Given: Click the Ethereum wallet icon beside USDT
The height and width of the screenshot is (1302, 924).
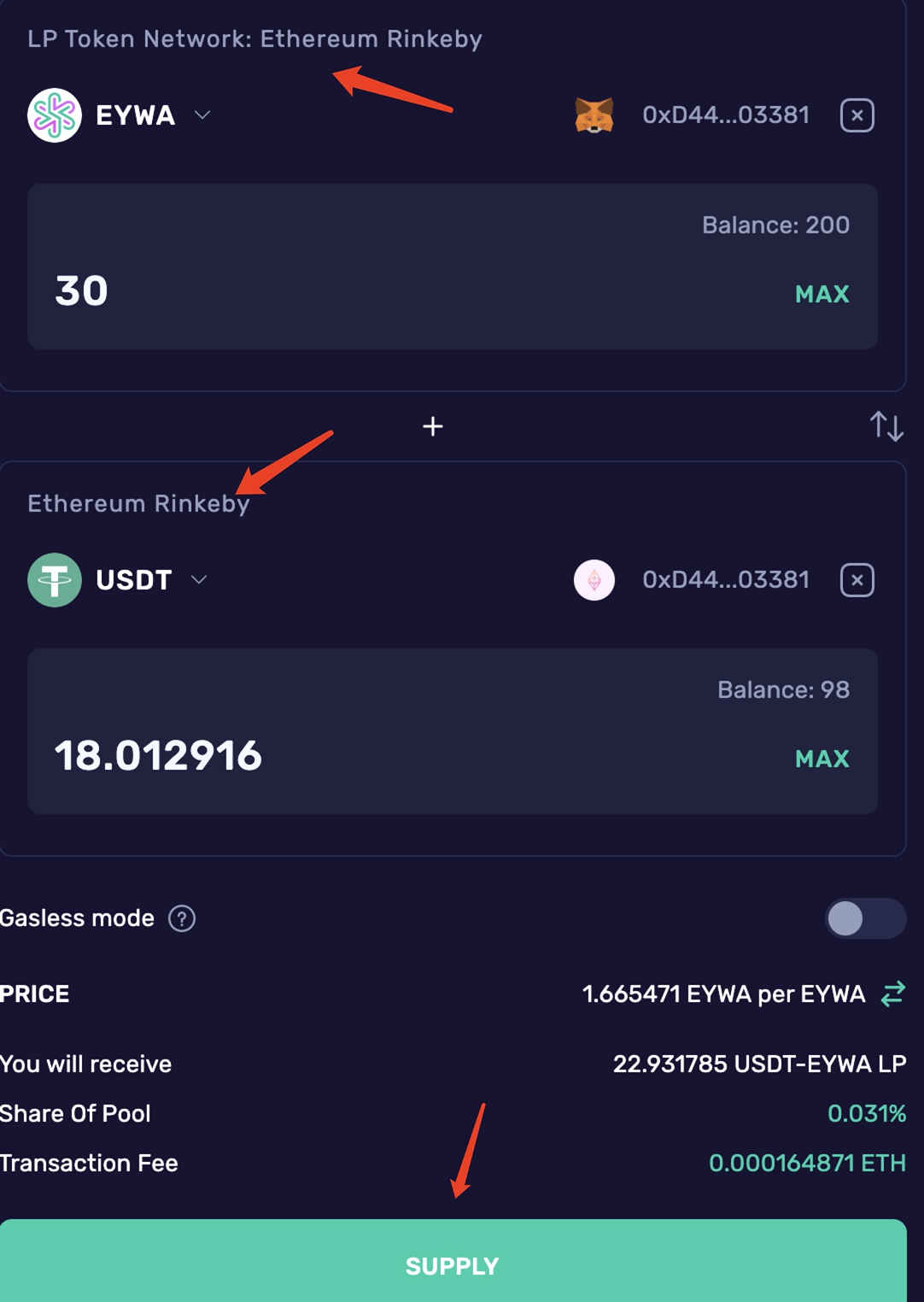Looking at the screenshot, I should click(x=594, y=580).
